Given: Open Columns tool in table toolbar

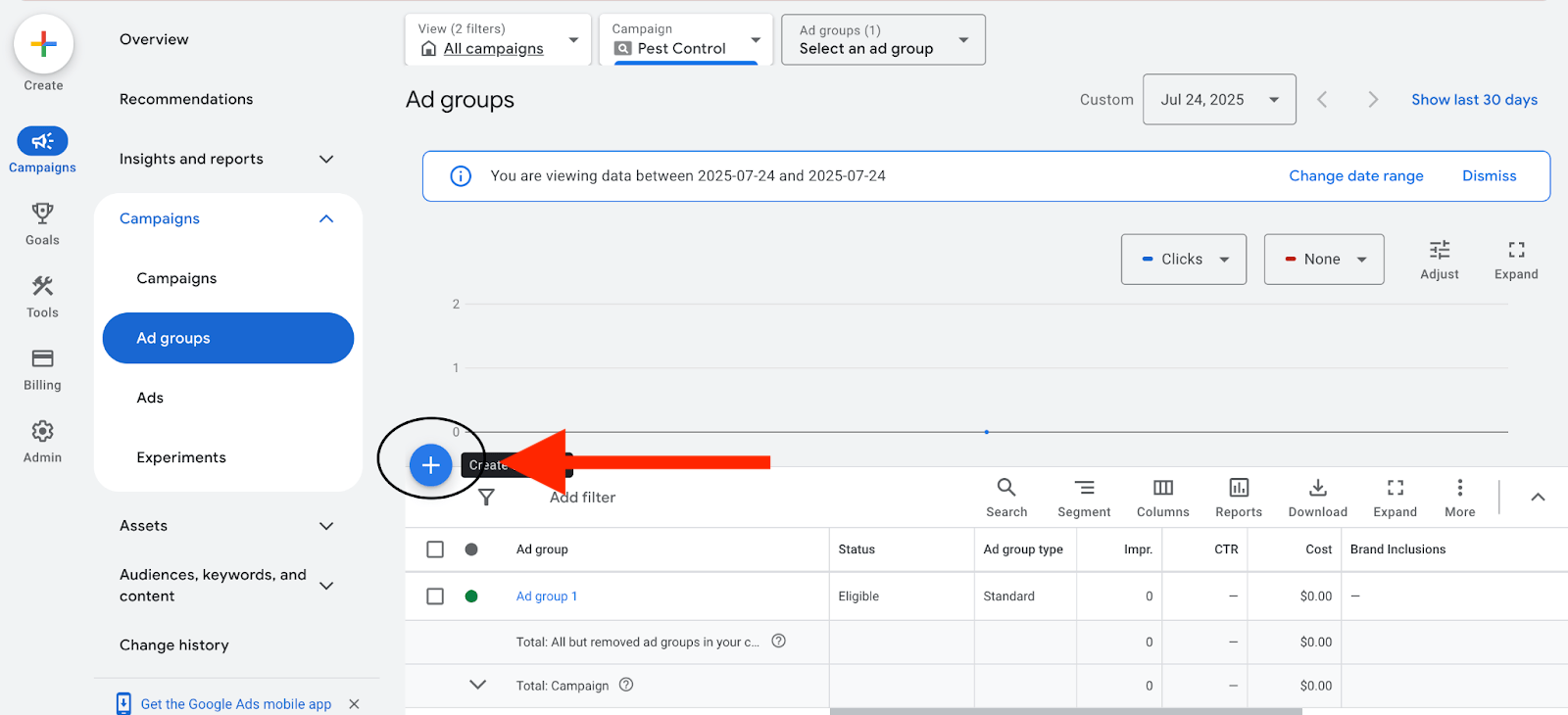Looking at the screenshot, I should click(1163, 498).
